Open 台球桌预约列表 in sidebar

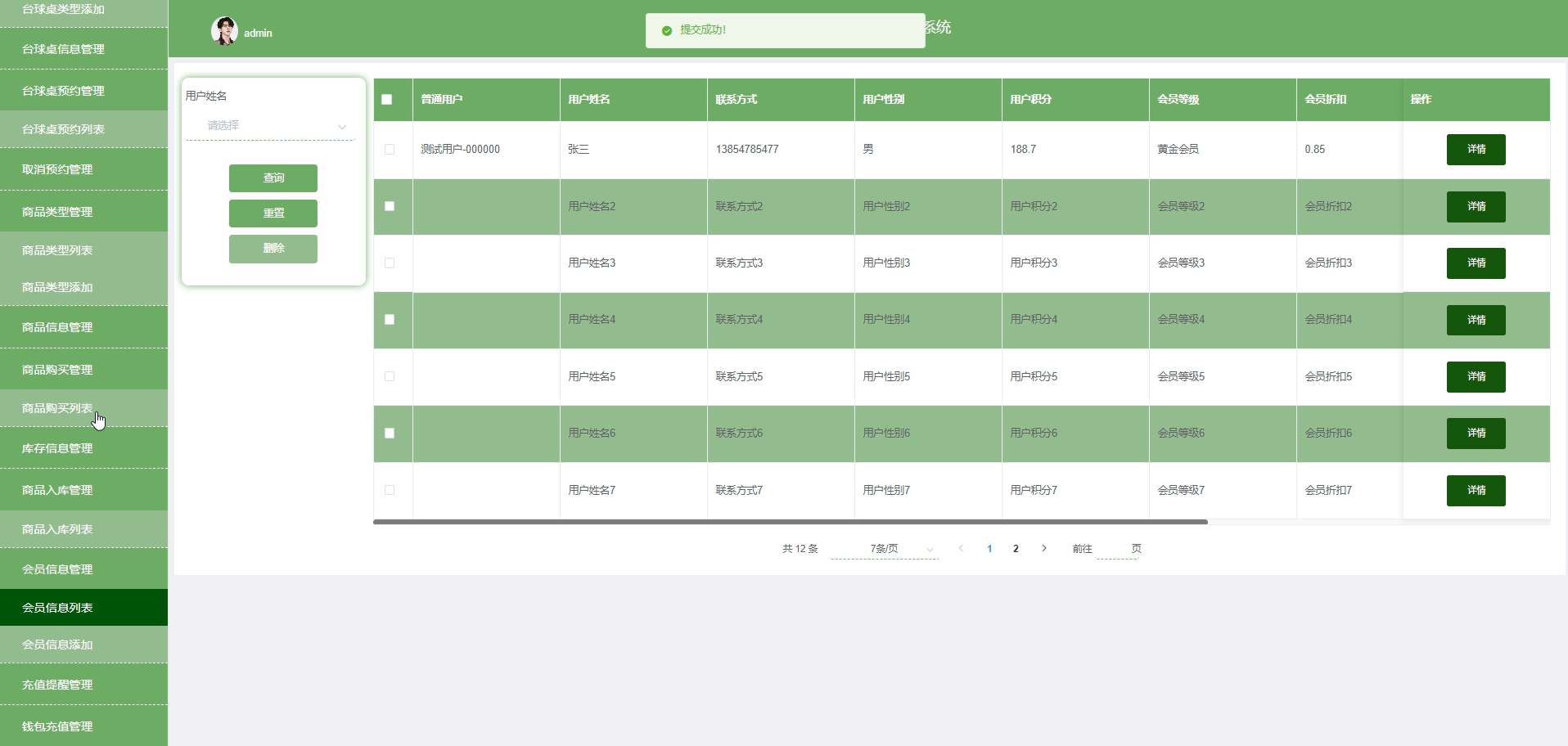[83, 129]
